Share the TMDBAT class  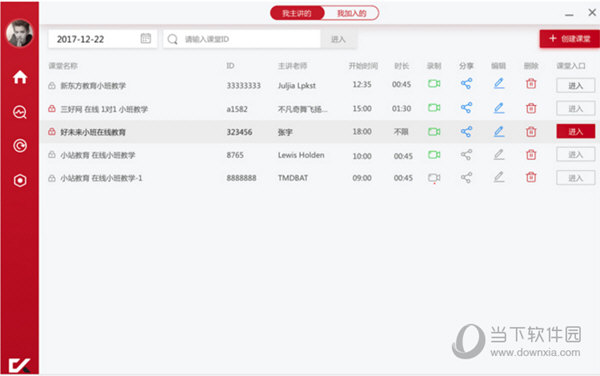(466, 177)
